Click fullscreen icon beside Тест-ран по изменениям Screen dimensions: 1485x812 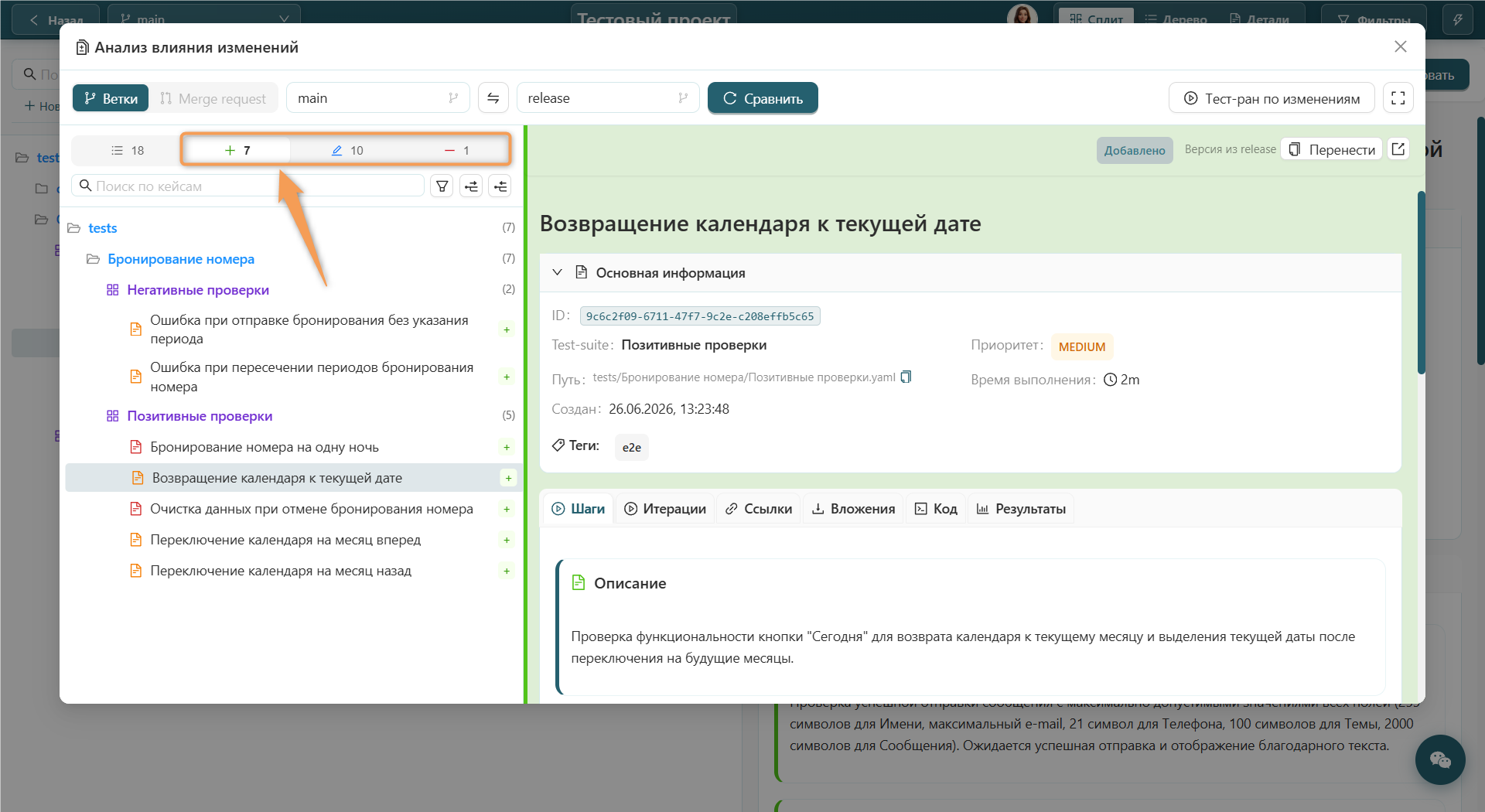[x=1398, y=98]
